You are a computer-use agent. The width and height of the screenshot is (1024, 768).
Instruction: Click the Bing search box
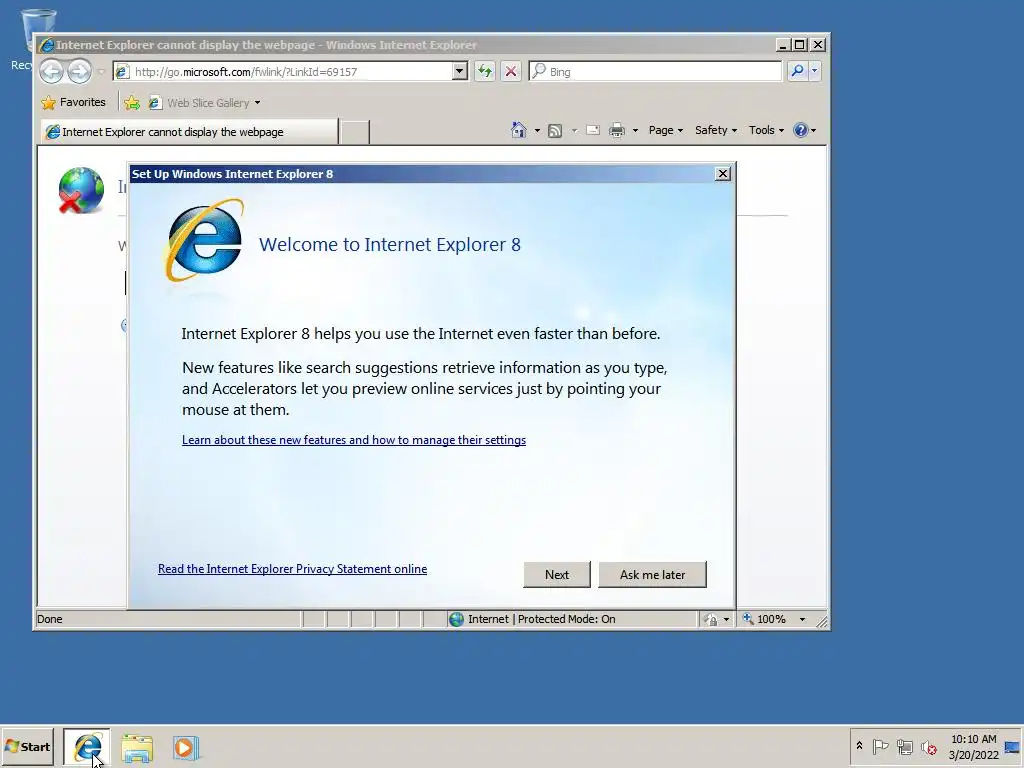coord(655,71)
